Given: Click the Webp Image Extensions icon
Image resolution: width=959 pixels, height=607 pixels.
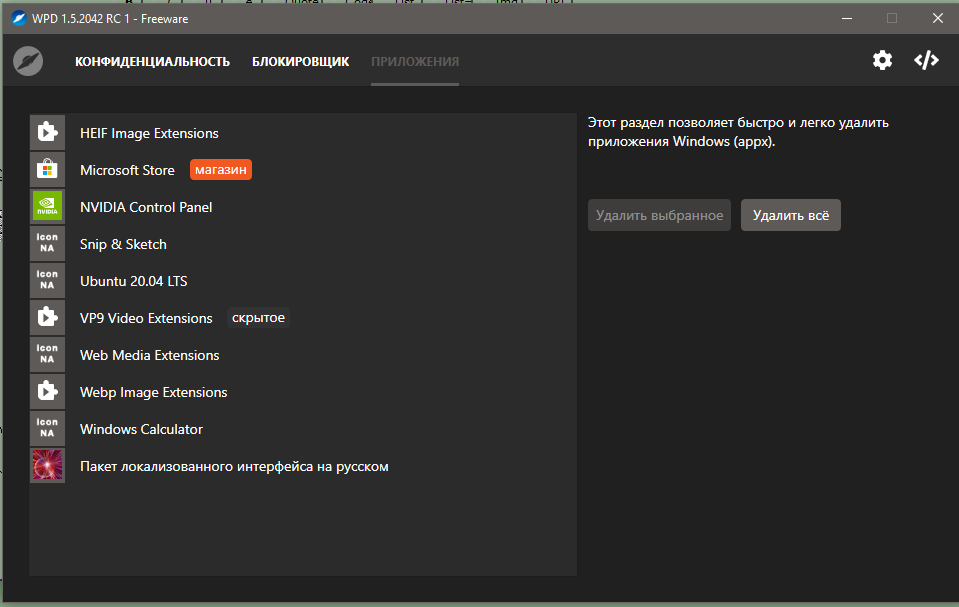Looking at the screenshot, I should (47, 392).
